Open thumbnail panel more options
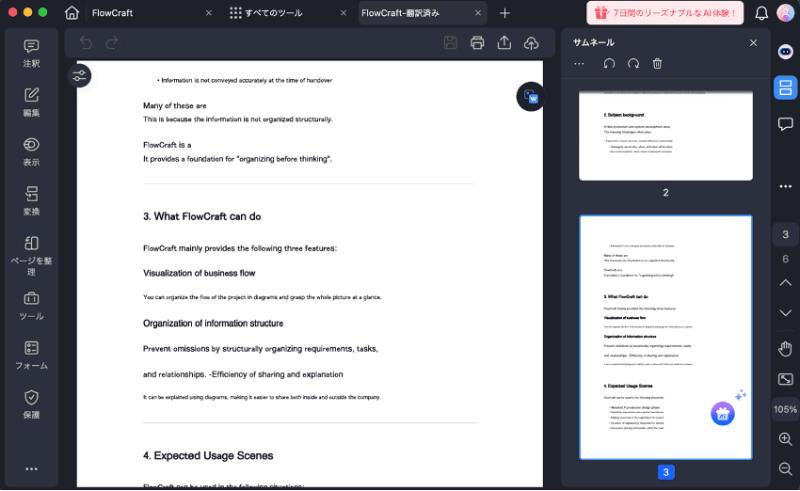800x491 pixels. click(x=579, y=64)
